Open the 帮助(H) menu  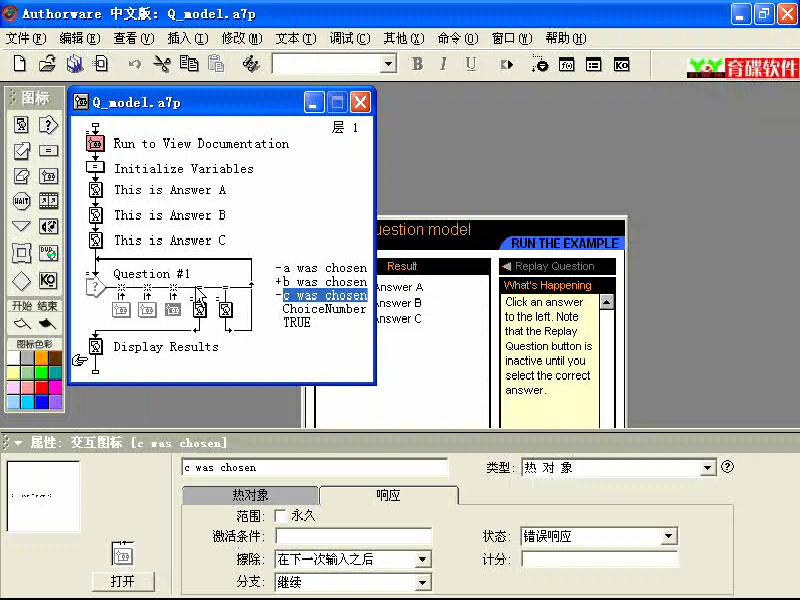pos(566,38)
